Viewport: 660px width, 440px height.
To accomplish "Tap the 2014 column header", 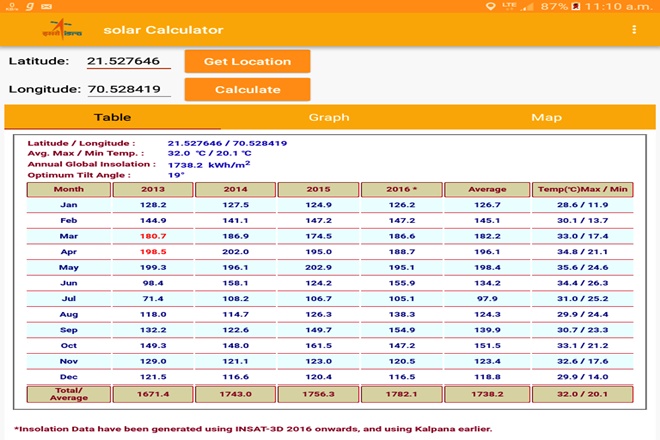I will click(236, 189).
